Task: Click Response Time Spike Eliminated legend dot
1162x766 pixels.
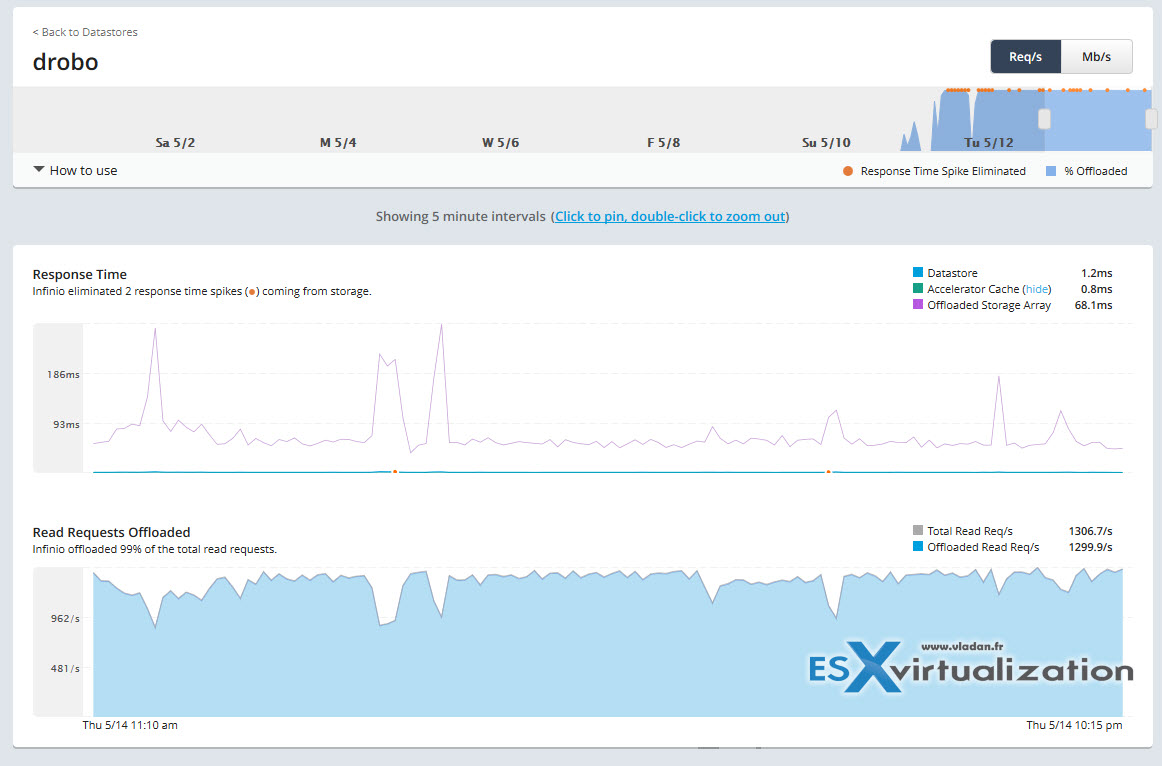Action: (848, 171)
